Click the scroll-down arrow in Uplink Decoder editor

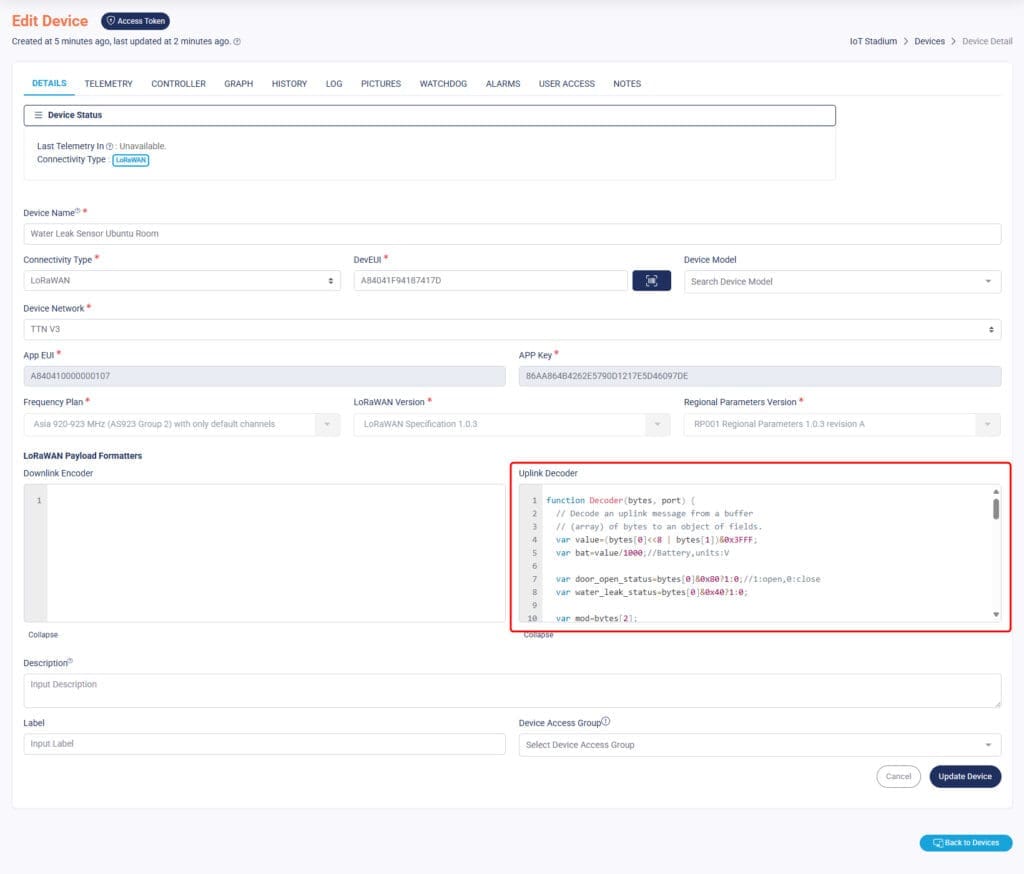tap(995, 614)
